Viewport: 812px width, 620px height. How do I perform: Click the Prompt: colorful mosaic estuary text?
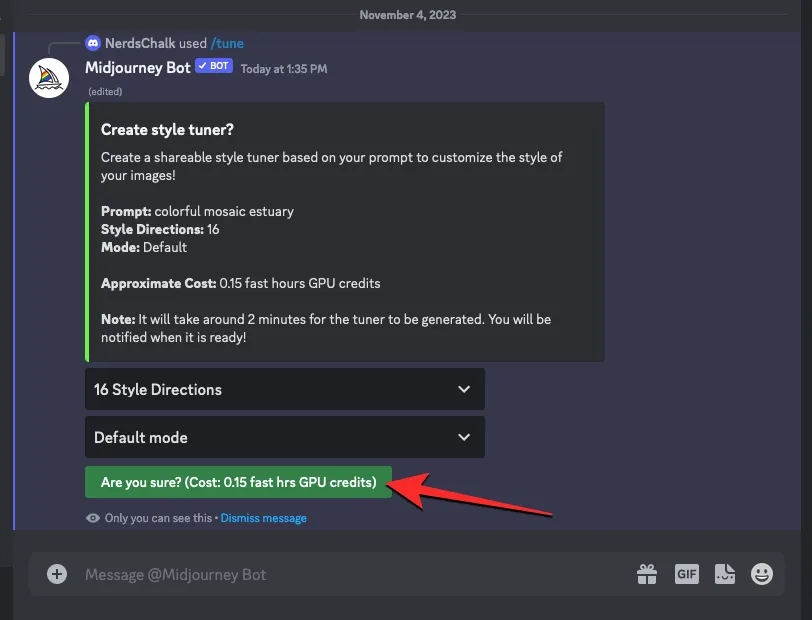click(197, 211)
